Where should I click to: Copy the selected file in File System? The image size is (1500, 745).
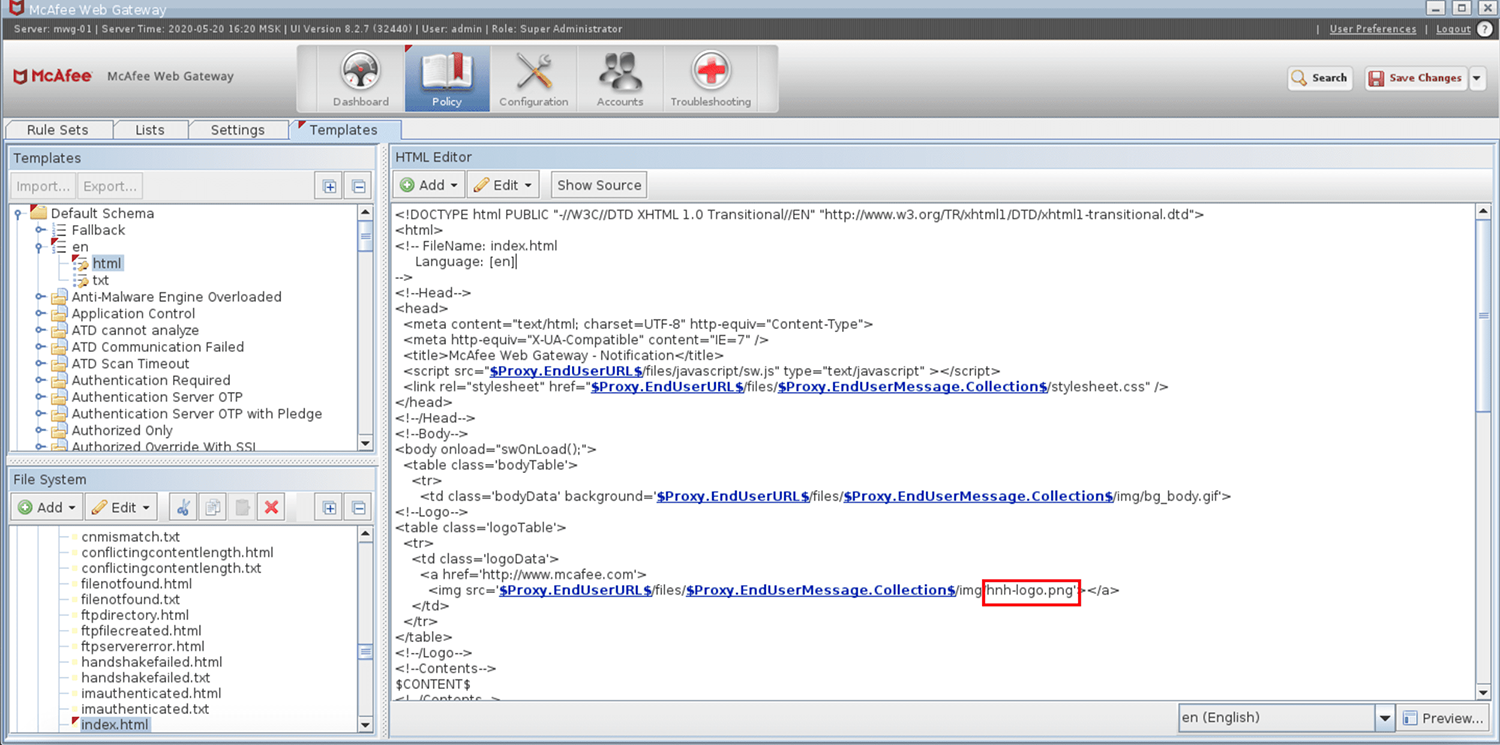pos(212,507)
